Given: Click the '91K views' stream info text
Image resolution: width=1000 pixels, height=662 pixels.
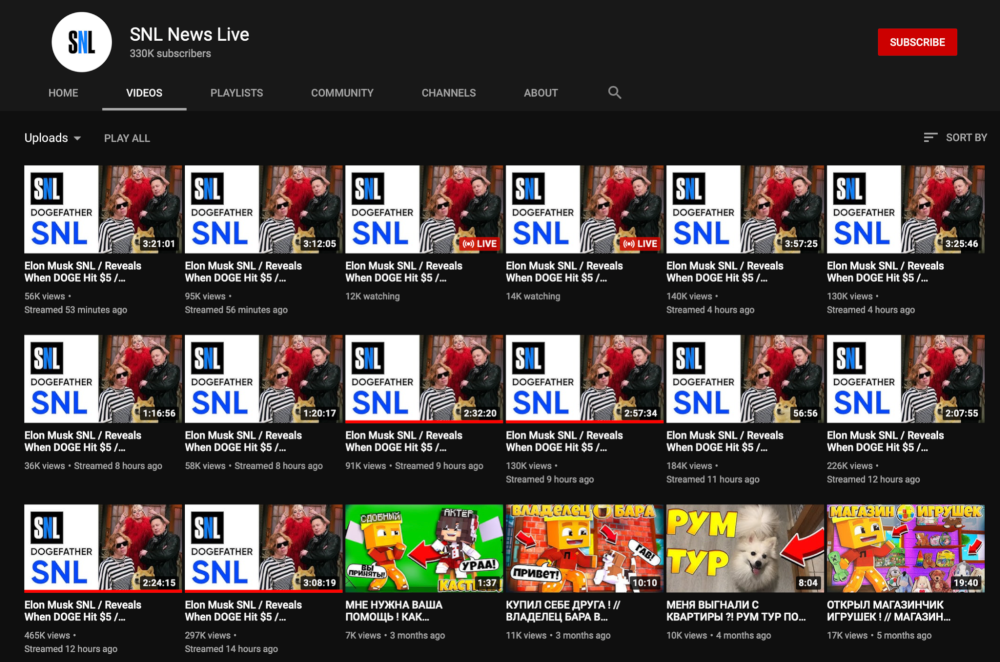Looking at the screenshot, I should [415, 466].
